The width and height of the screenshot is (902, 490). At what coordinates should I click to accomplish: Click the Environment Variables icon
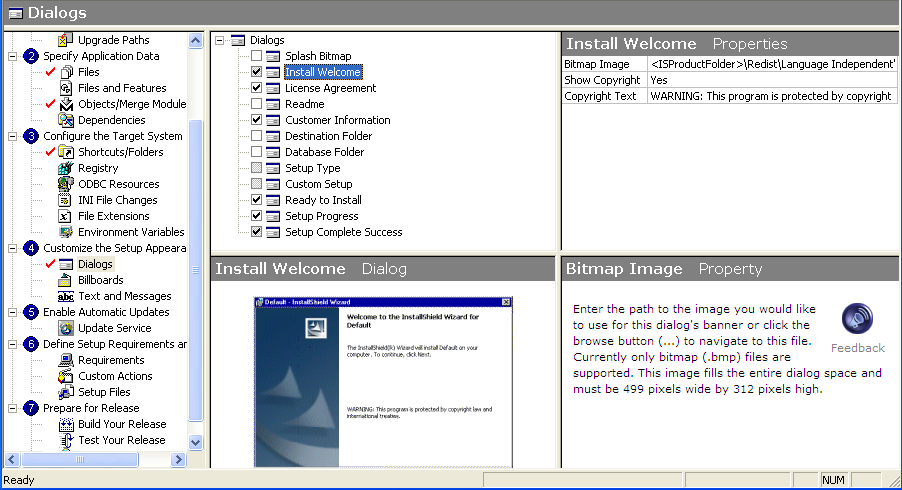[66, 232]
